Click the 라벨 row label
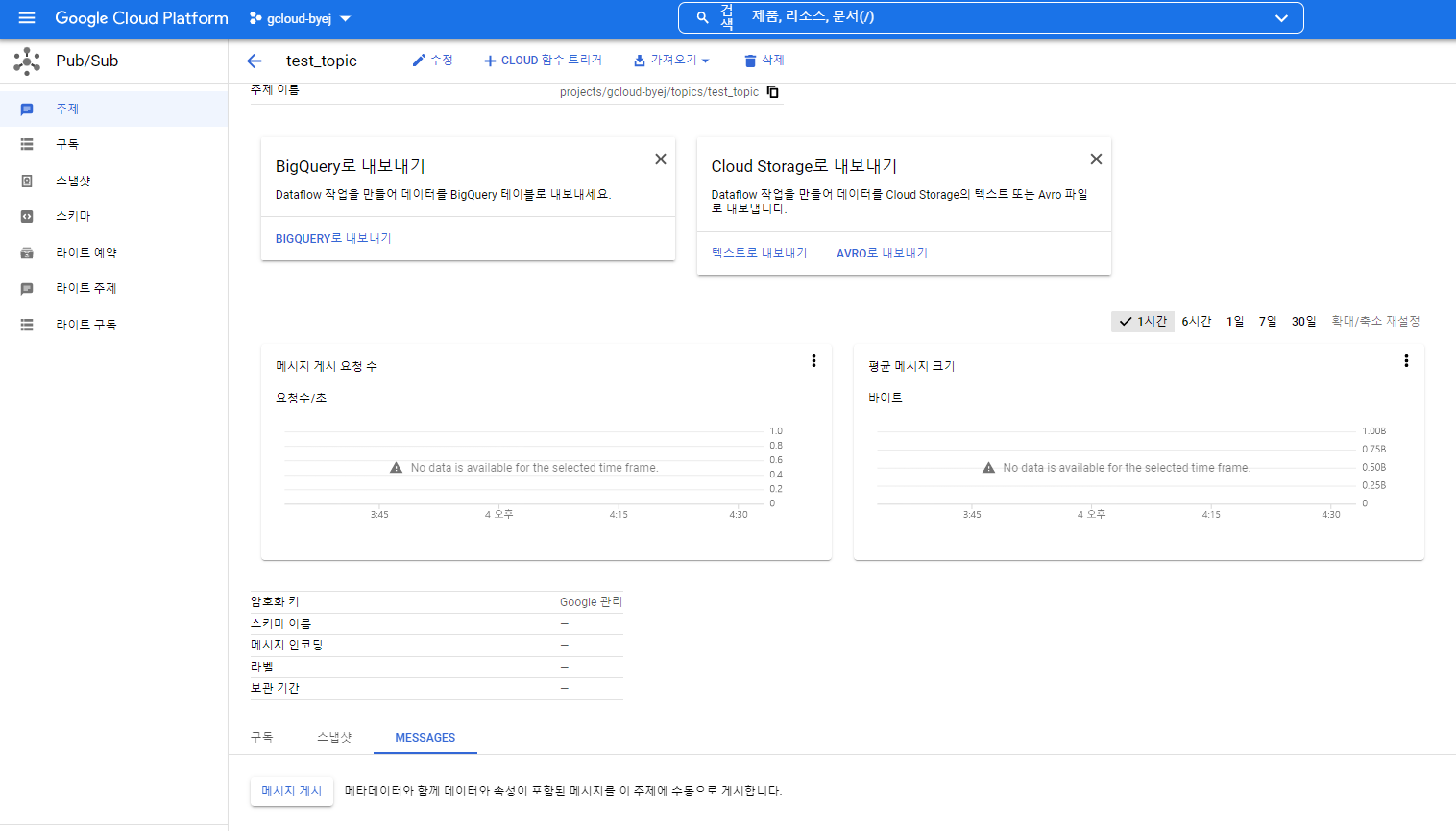This screenshot has width=1456, height=831. pyautogui.click(x=262, y=667)
